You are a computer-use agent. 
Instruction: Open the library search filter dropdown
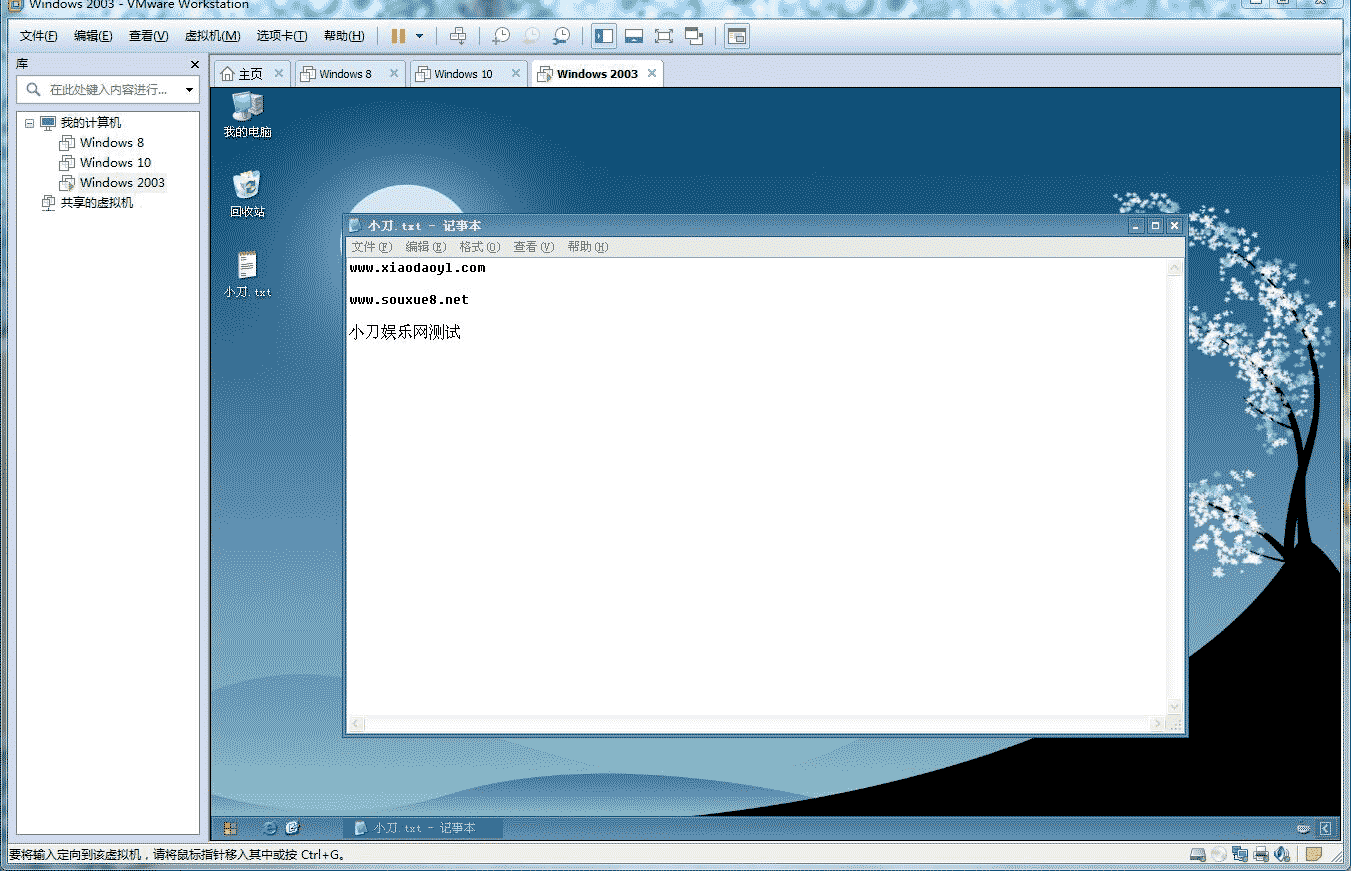[189, 90]
